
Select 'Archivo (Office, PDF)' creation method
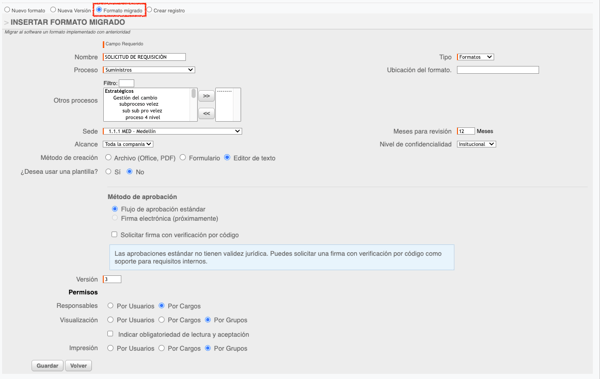click(108, 157)
